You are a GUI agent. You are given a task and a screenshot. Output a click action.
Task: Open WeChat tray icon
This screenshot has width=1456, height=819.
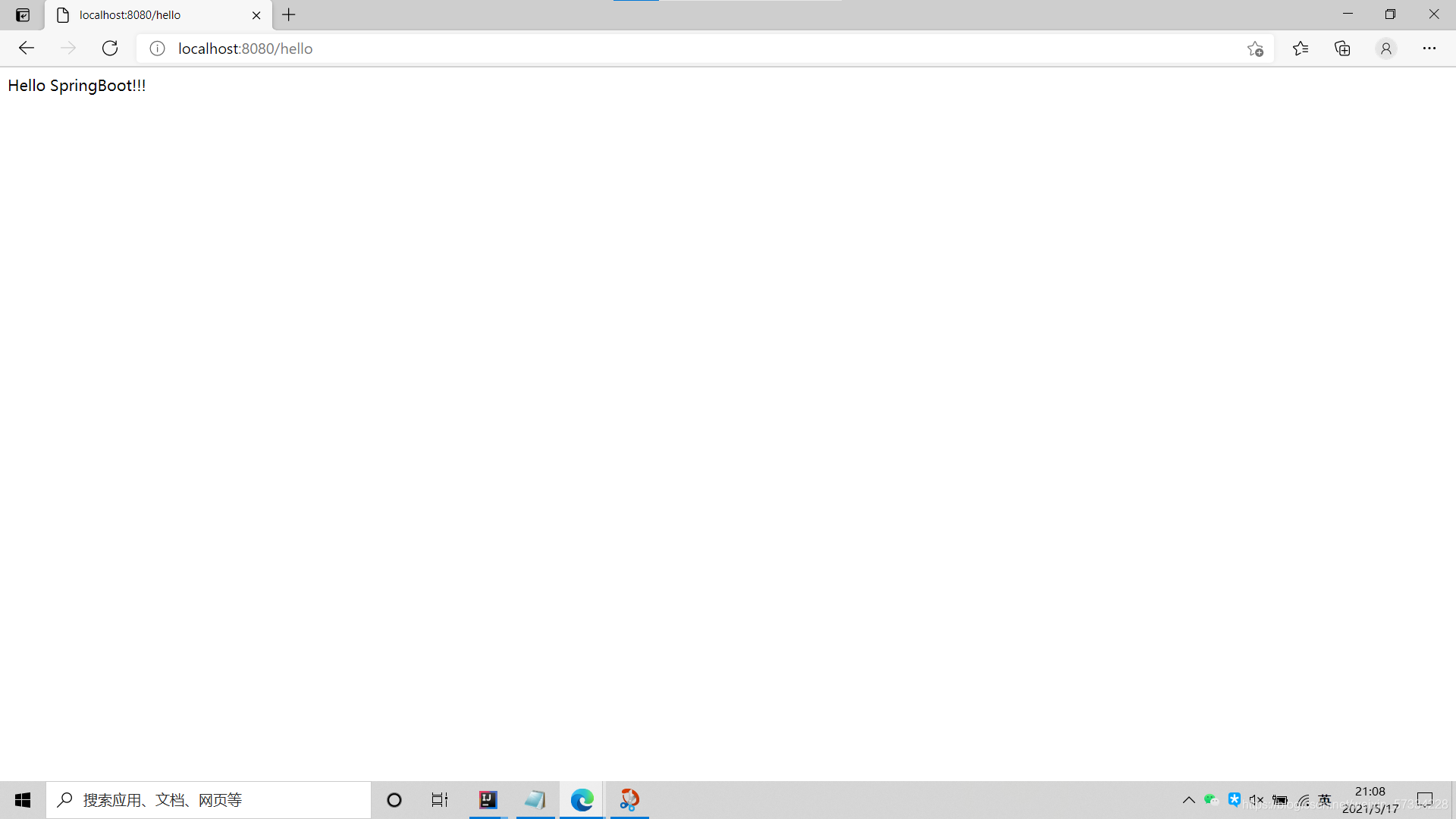coord(1211,800)
